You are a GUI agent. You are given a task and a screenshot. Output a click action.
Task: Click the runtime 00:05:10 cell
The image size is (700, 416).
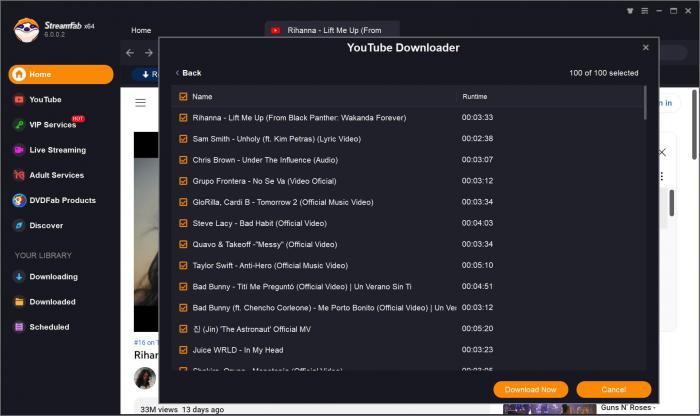tap(477, 265)
